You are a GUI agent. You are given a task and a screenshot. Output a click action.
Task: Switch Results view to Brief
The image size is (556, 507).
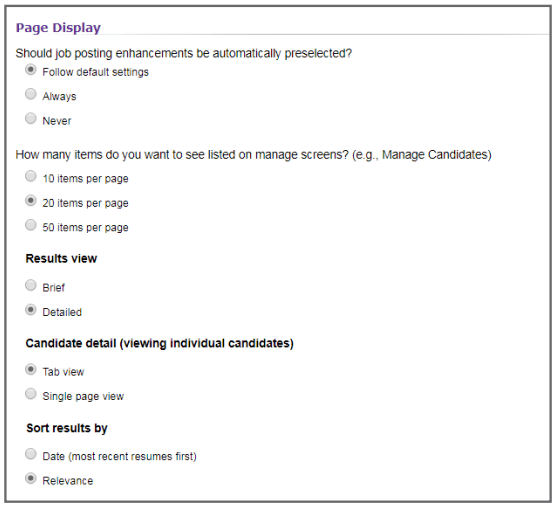31,285
